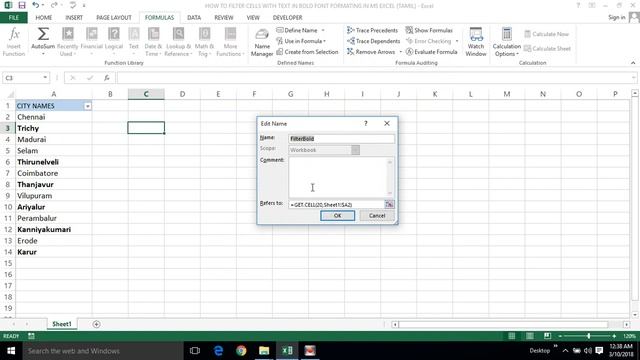The height and width of the screenshot is (360, 640).
Task: Click the zoom slider handle
Action: 589,336
